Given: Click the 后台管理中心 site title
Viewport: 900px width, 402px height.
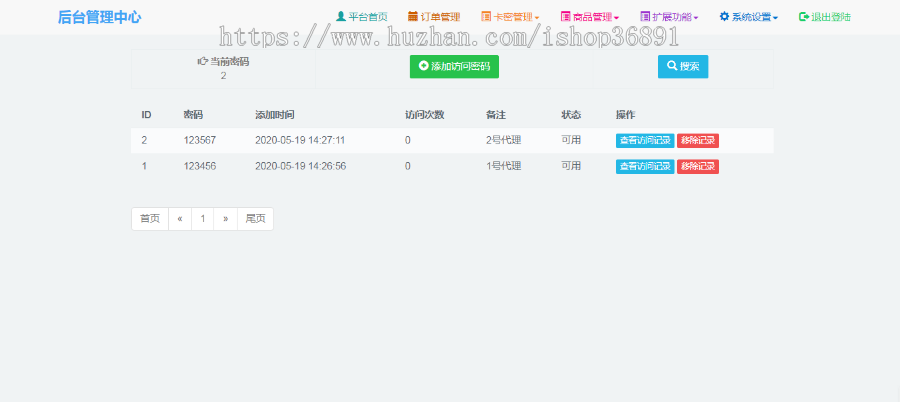Looking at the screenshot, I should (99, 17).
